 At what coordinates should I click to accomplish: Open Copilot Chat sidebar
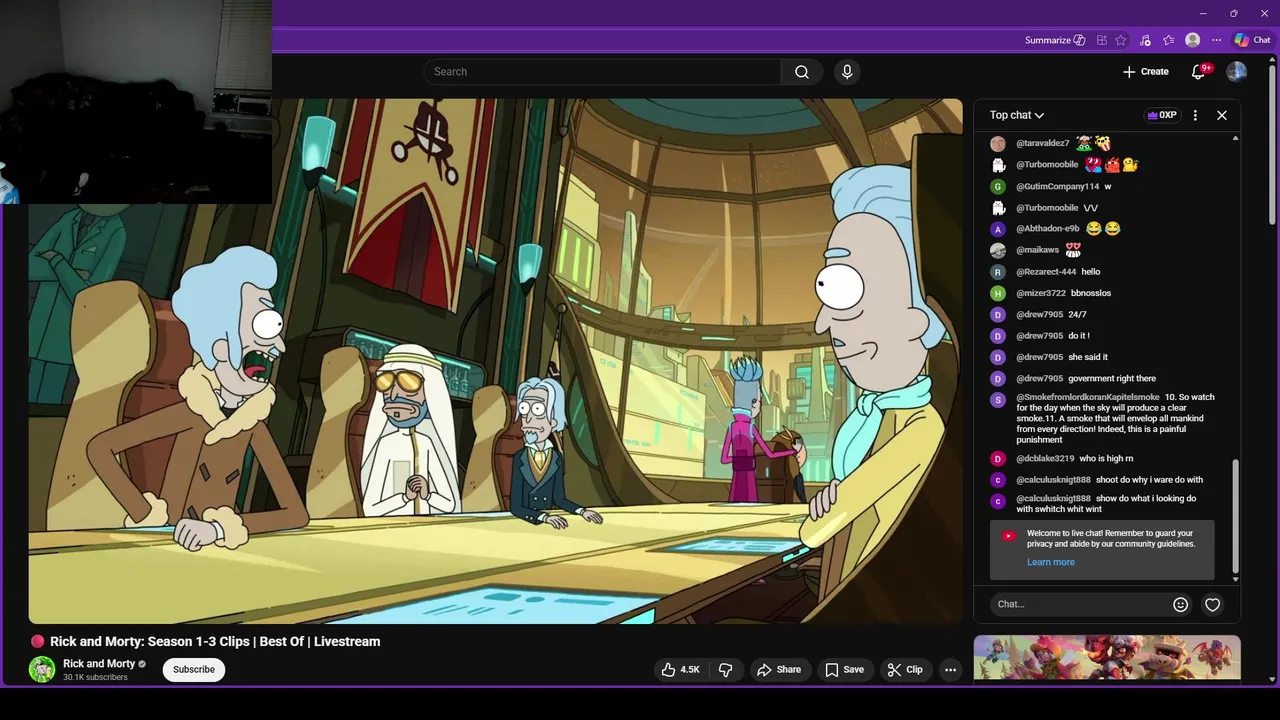coord(1252,40)
